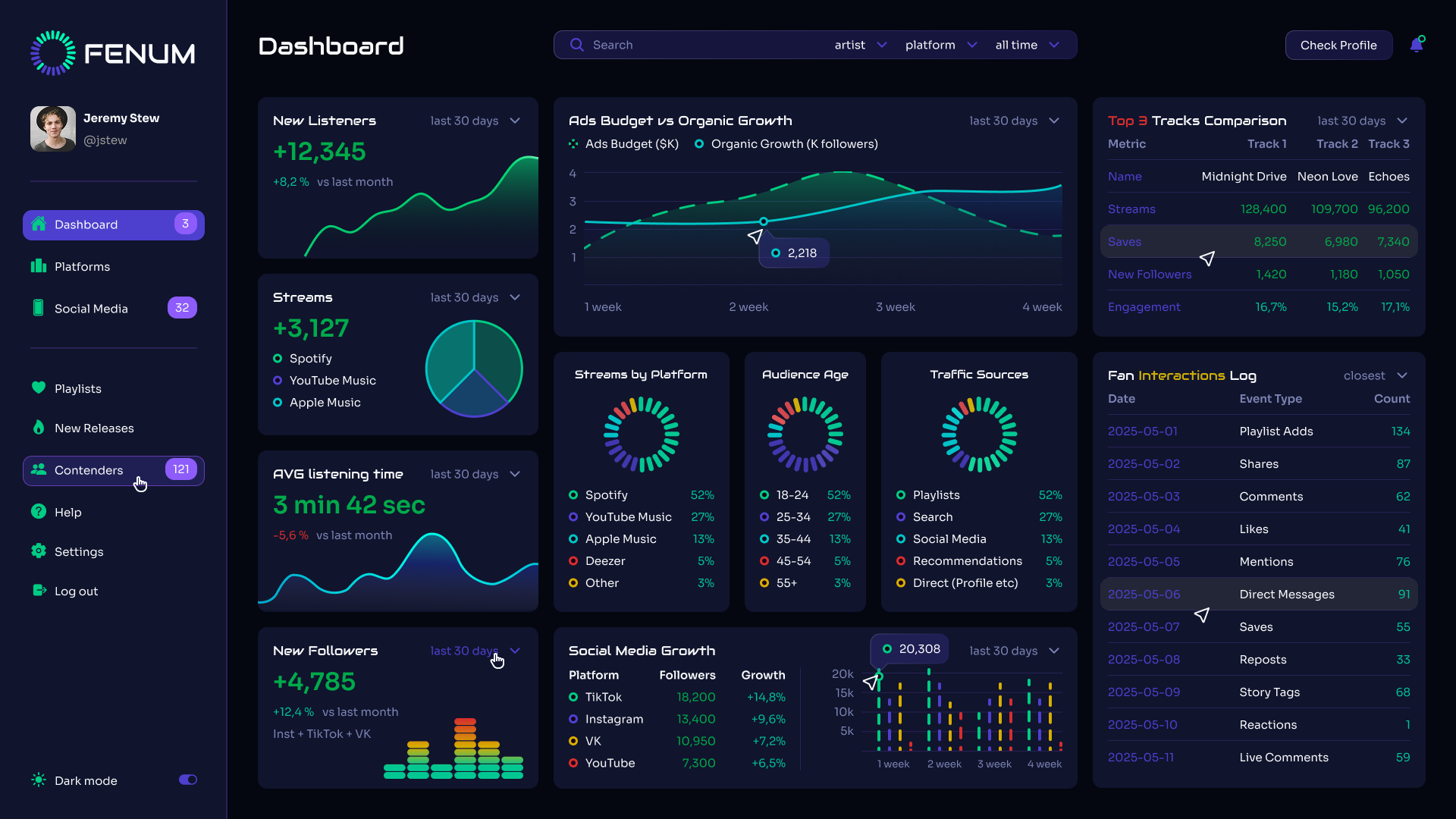
Task: Click Jeremy Stew profile avatar
Action: click(x=53, y=128)
